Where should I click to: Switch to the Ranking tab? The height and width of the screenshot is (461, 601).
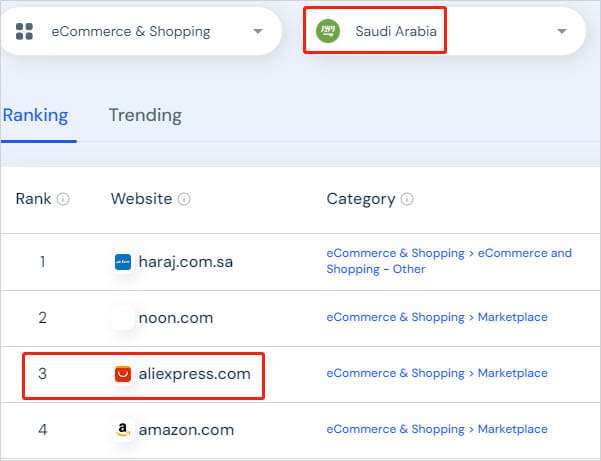36,115
